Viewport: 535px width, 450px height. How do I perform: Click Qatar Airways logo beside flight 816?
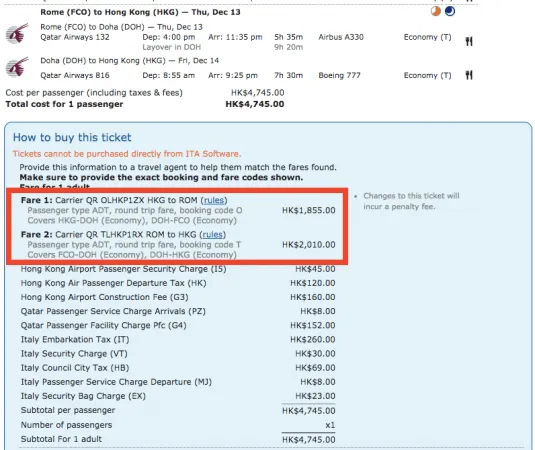click(x=17, y=67)
